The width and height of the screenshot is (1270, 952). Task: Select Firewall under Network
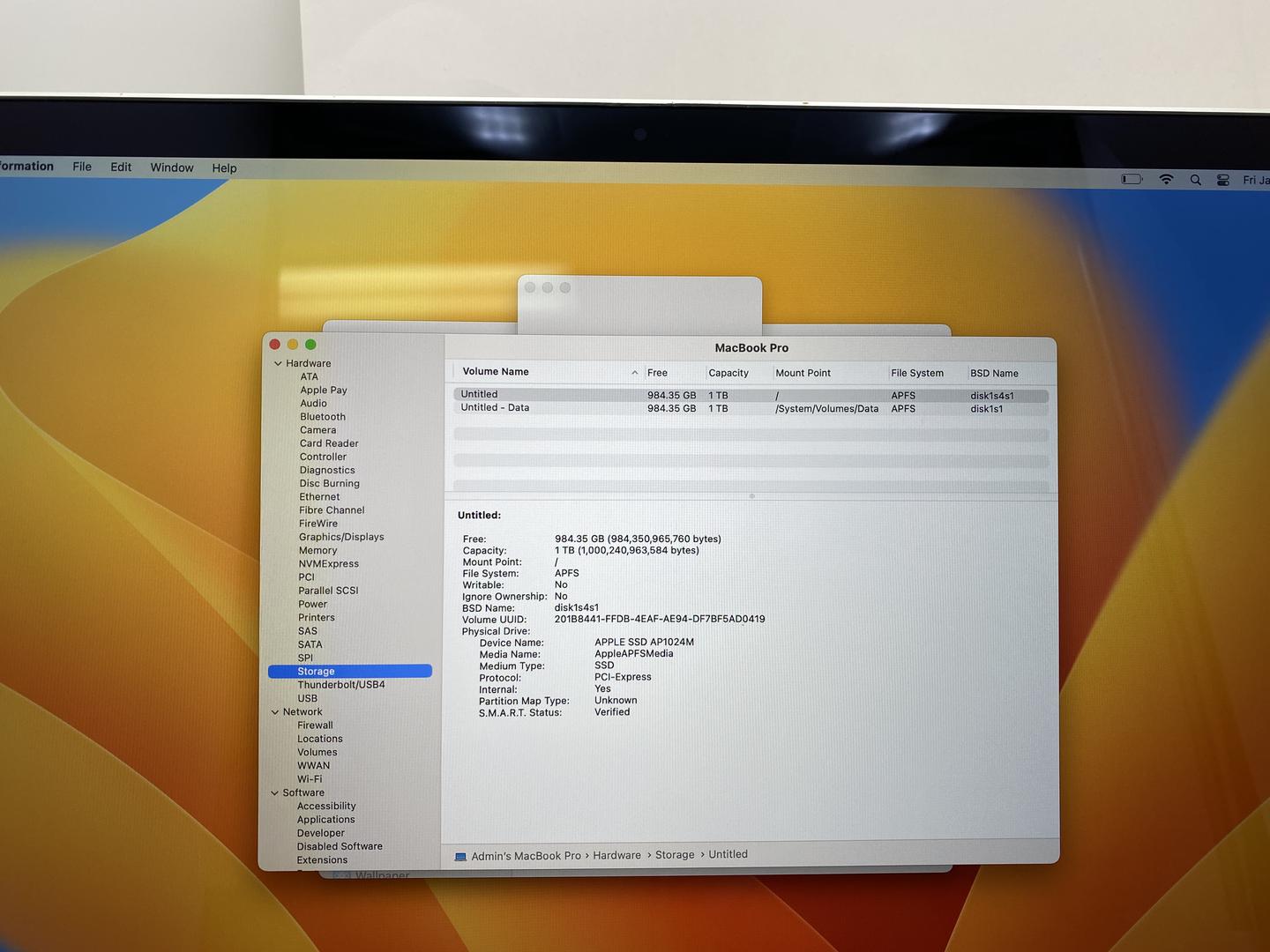pos(315,725)
